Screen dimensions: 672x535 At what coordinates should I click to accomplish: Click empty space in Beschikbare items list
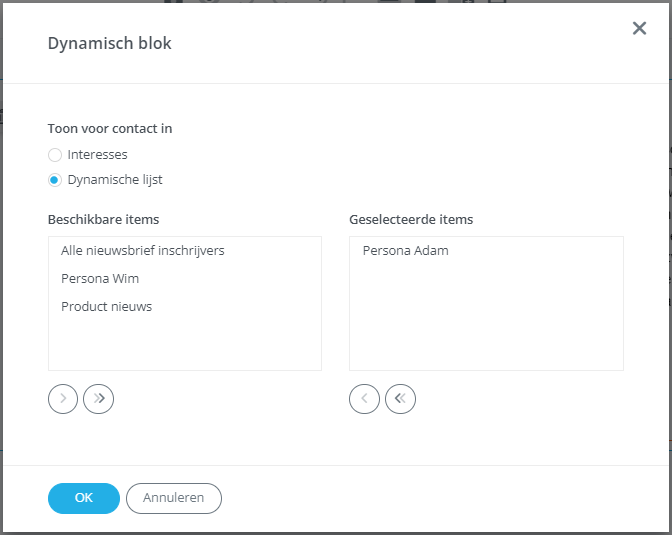[x=185, y=345]
